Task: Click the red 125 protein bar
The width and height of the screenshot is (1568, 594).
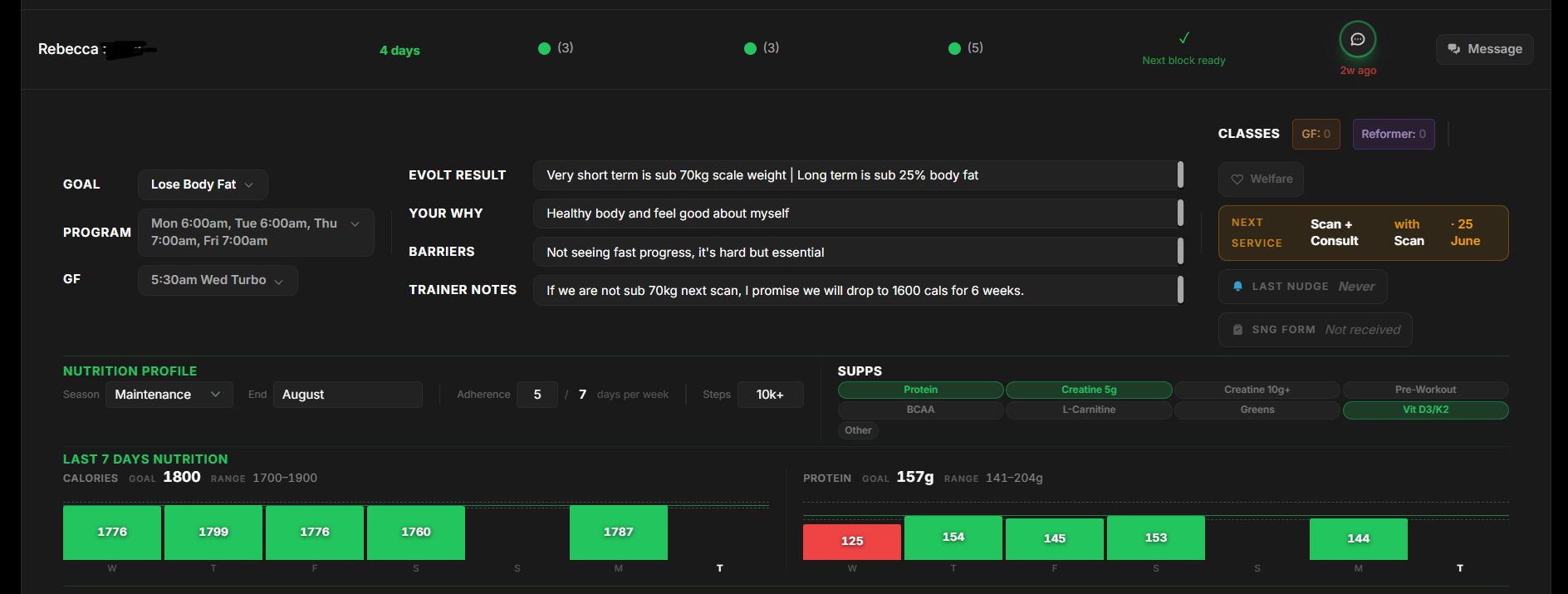Action: tap(852, 542)
